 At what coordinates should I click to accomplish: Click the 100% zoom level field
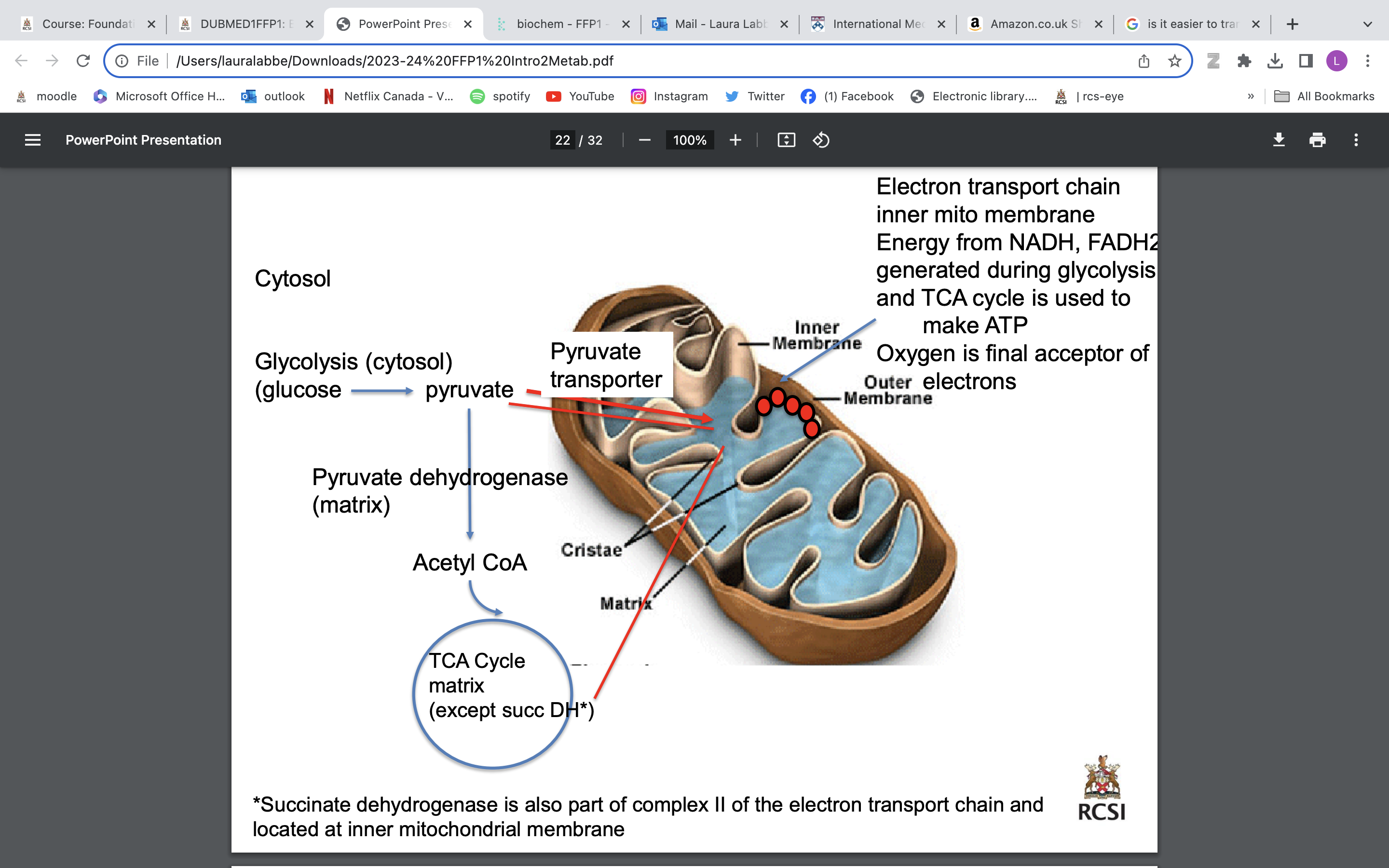[689, 140]
